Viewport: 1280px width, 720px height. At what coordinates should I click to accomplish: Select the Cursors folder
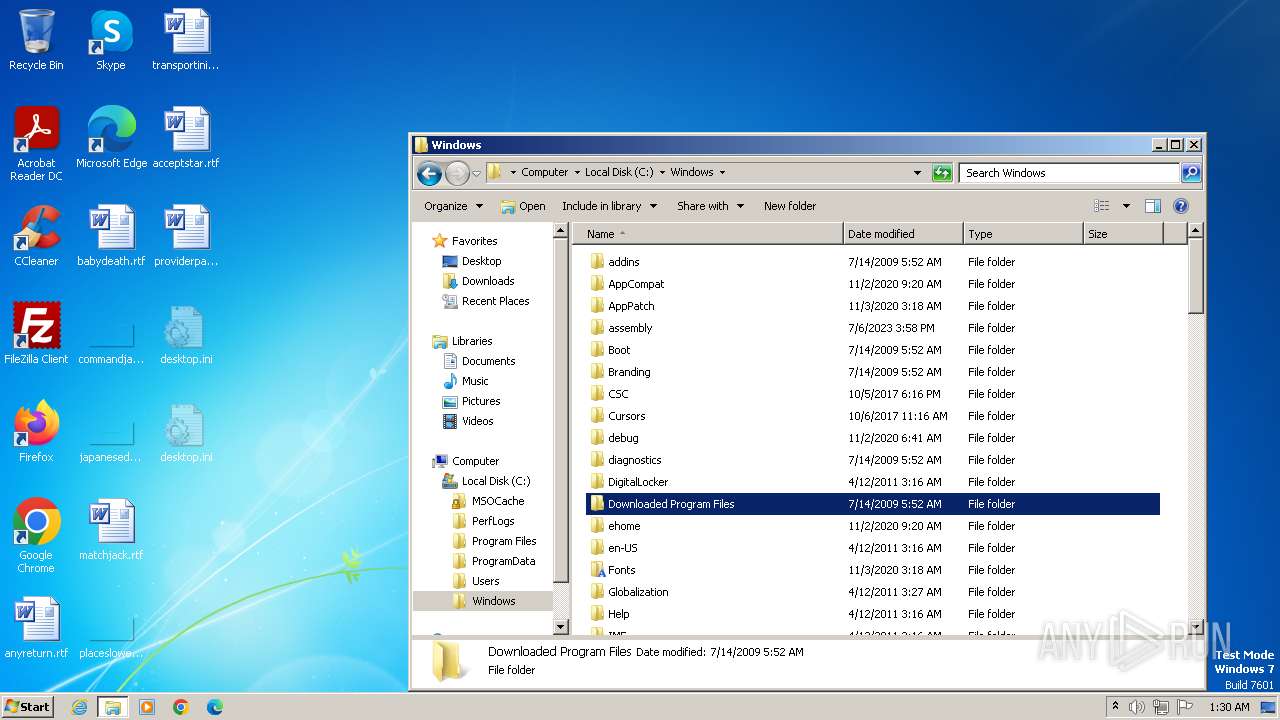click(x=626, y=416)
